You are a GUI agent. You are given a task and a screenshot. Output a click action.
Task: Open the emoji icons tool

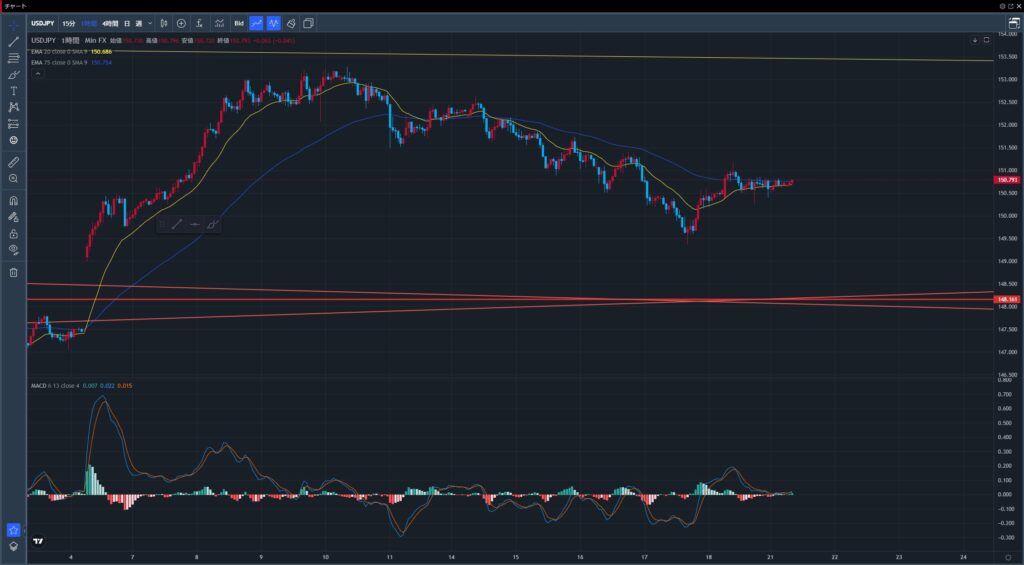[x=14, y=140]
